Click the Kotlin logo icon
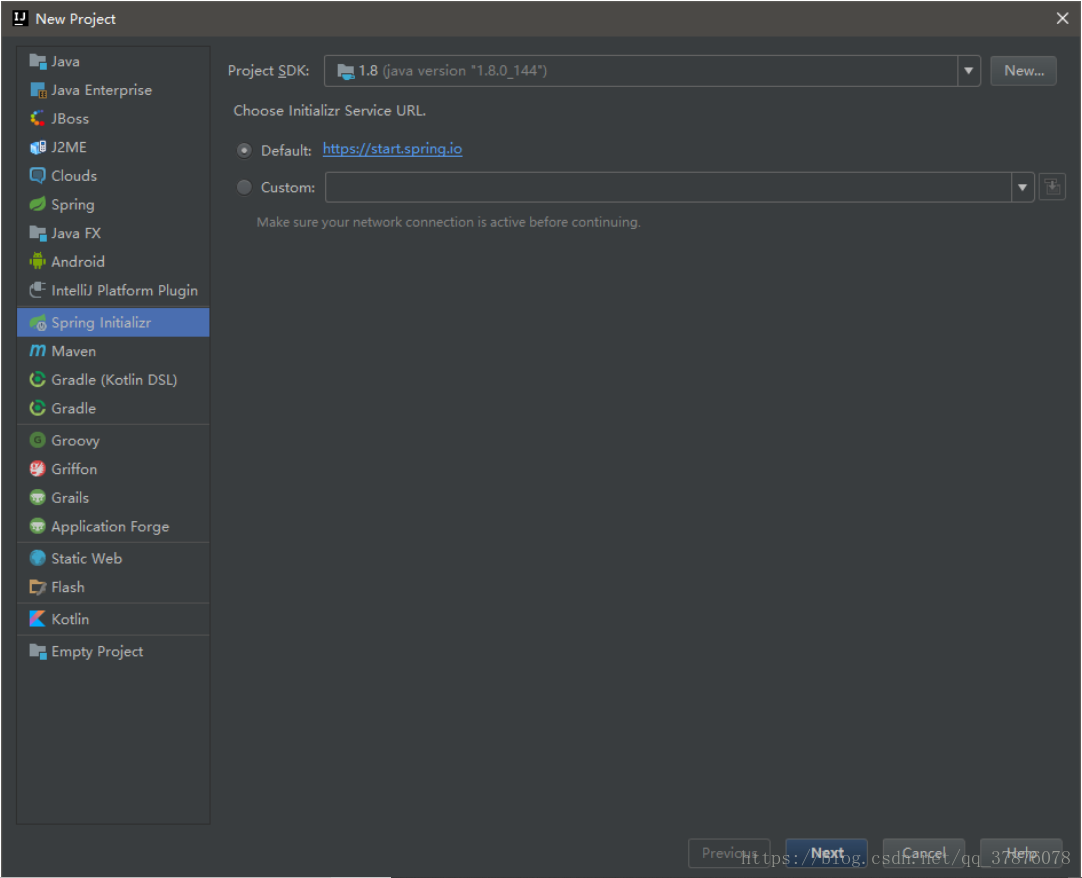The width and height of the screenshot is (1082, 878). point(37,619)
